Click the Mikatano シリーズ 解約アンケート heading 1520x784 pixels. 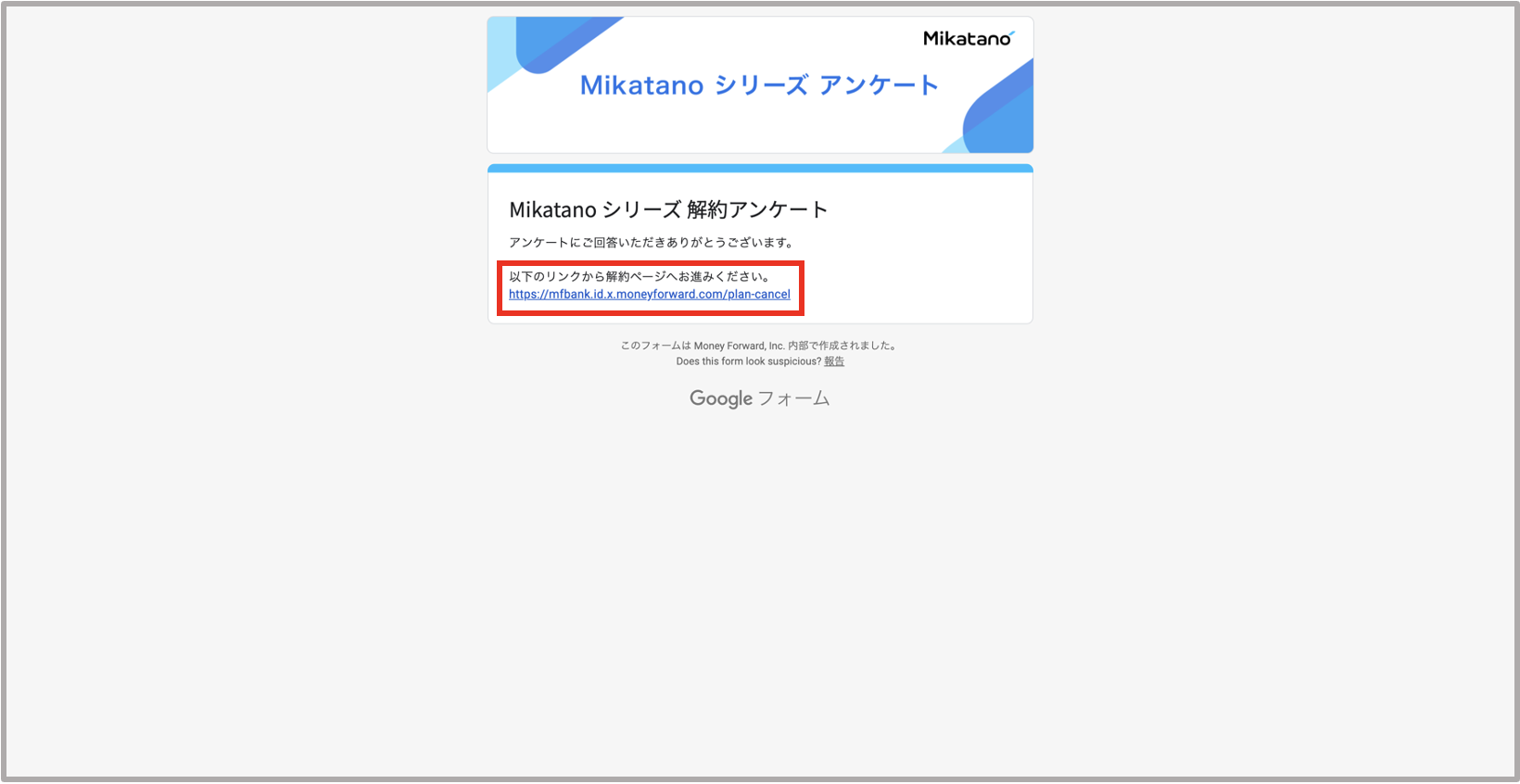[668, 209]
